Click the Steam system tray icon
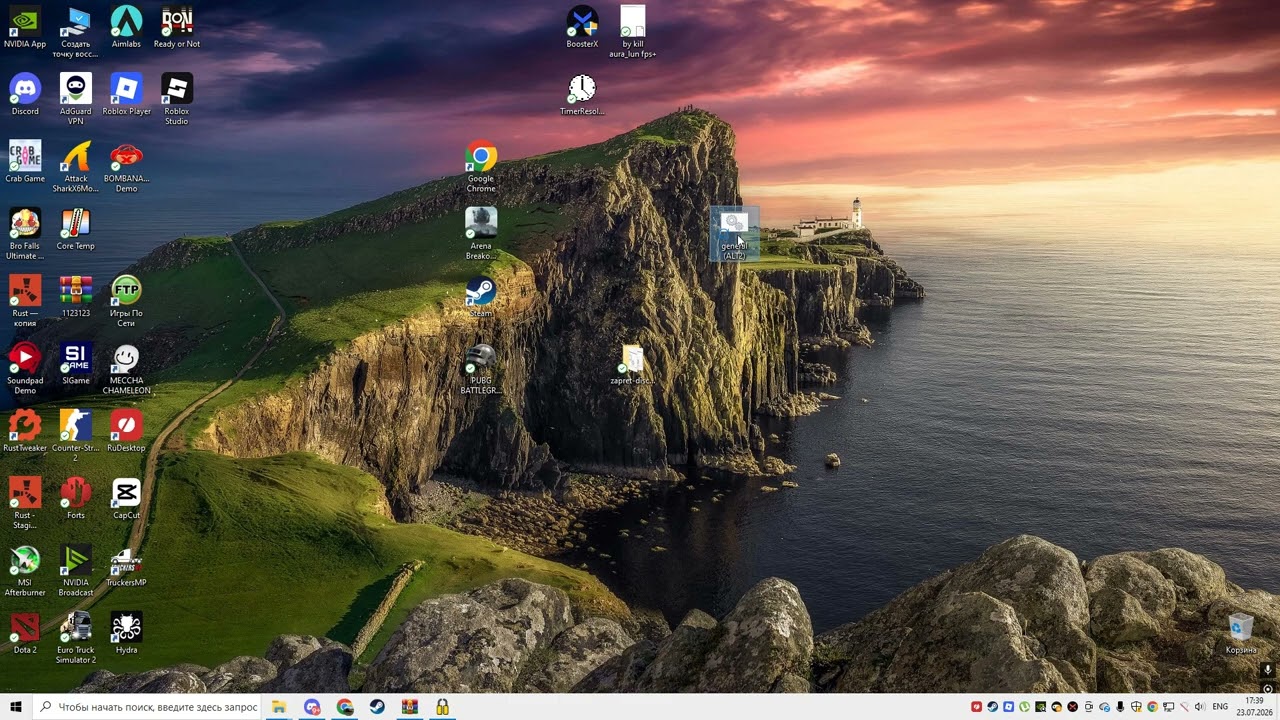This screenshot has height=720, width=1280. (x=992, y=707)
